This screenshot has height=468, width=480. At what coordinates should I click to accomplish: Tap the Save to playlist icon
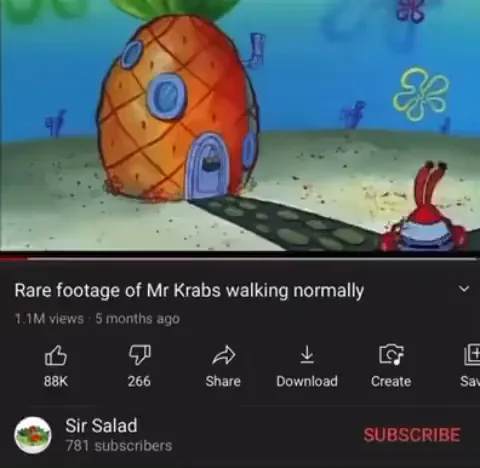coord(472,355)
